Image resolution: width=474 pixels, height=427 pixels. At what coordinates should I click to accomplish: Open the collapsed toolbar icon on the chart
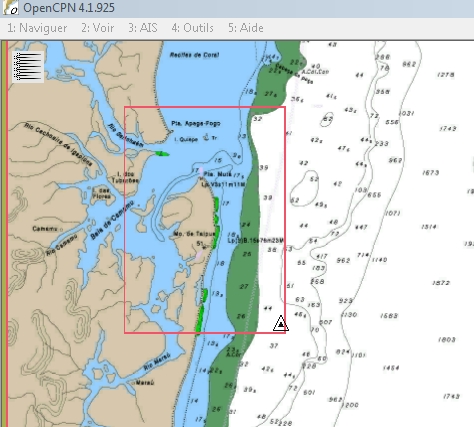[x=28, y=67]
